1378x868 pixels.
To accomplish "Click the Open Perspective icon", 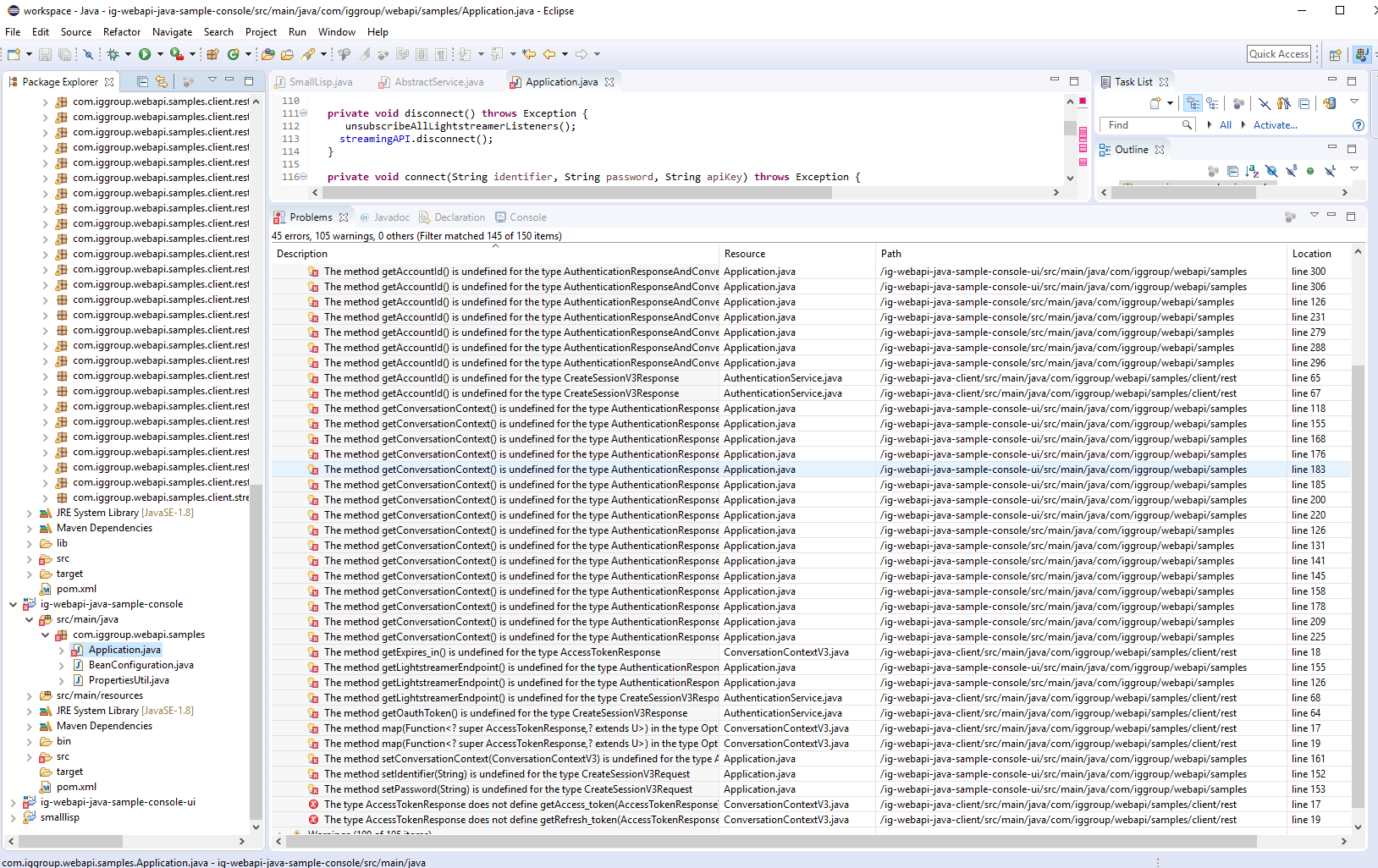I will 1335,54.
